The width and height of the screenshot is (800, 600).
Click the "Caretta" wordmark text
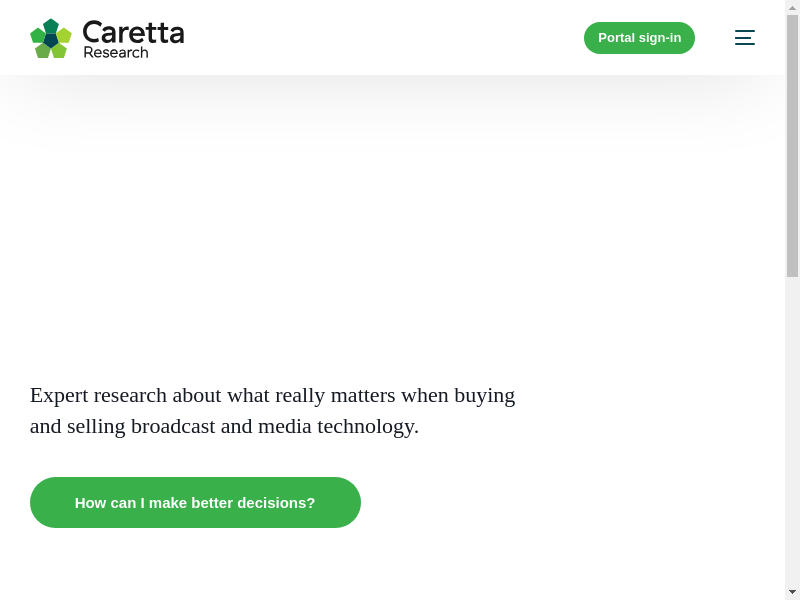[x=133, y=32]
